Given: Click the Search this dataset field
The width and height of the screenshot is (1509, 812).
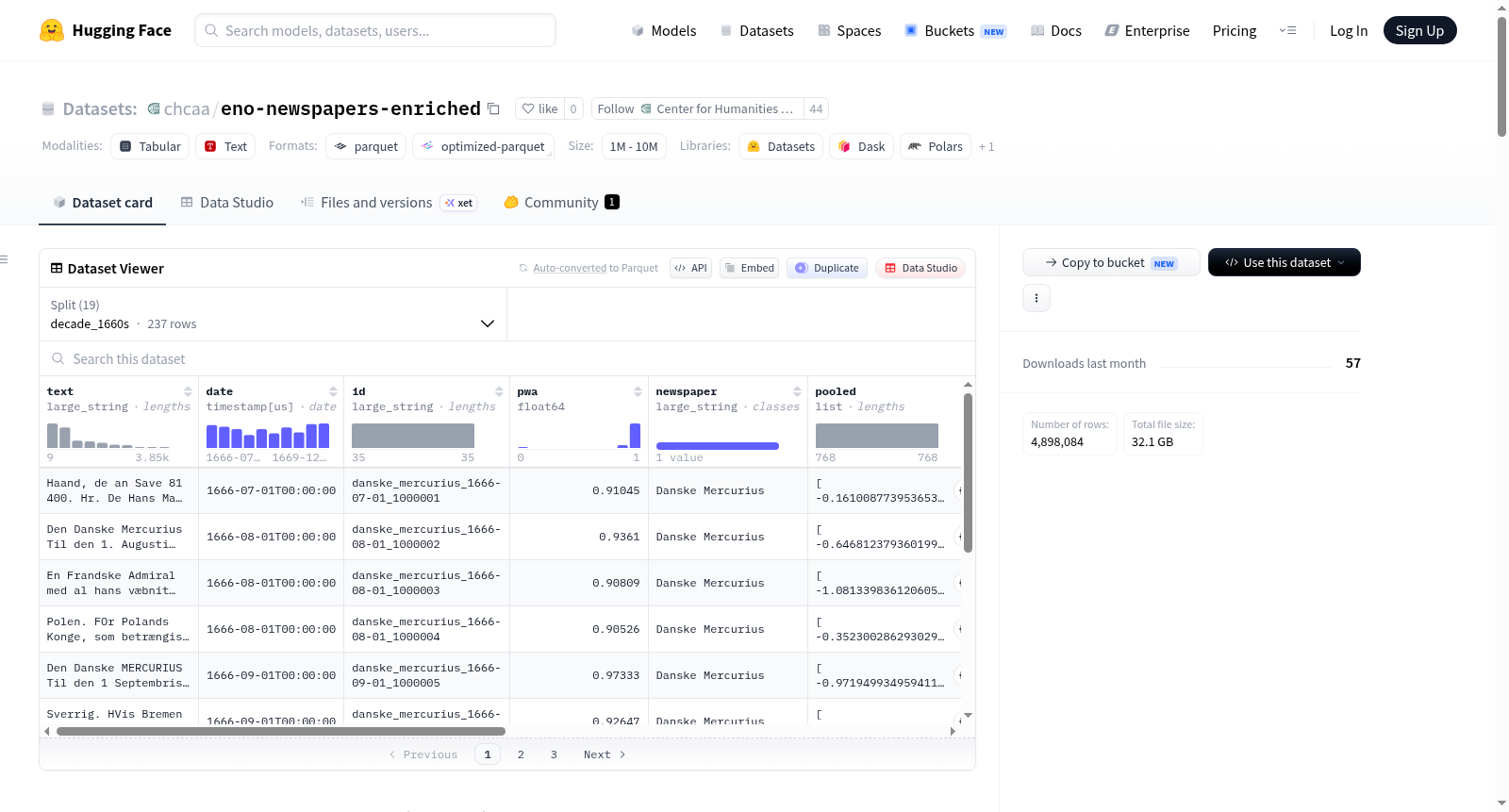Looking at the screenshot, I should click(x=507, y=359).
